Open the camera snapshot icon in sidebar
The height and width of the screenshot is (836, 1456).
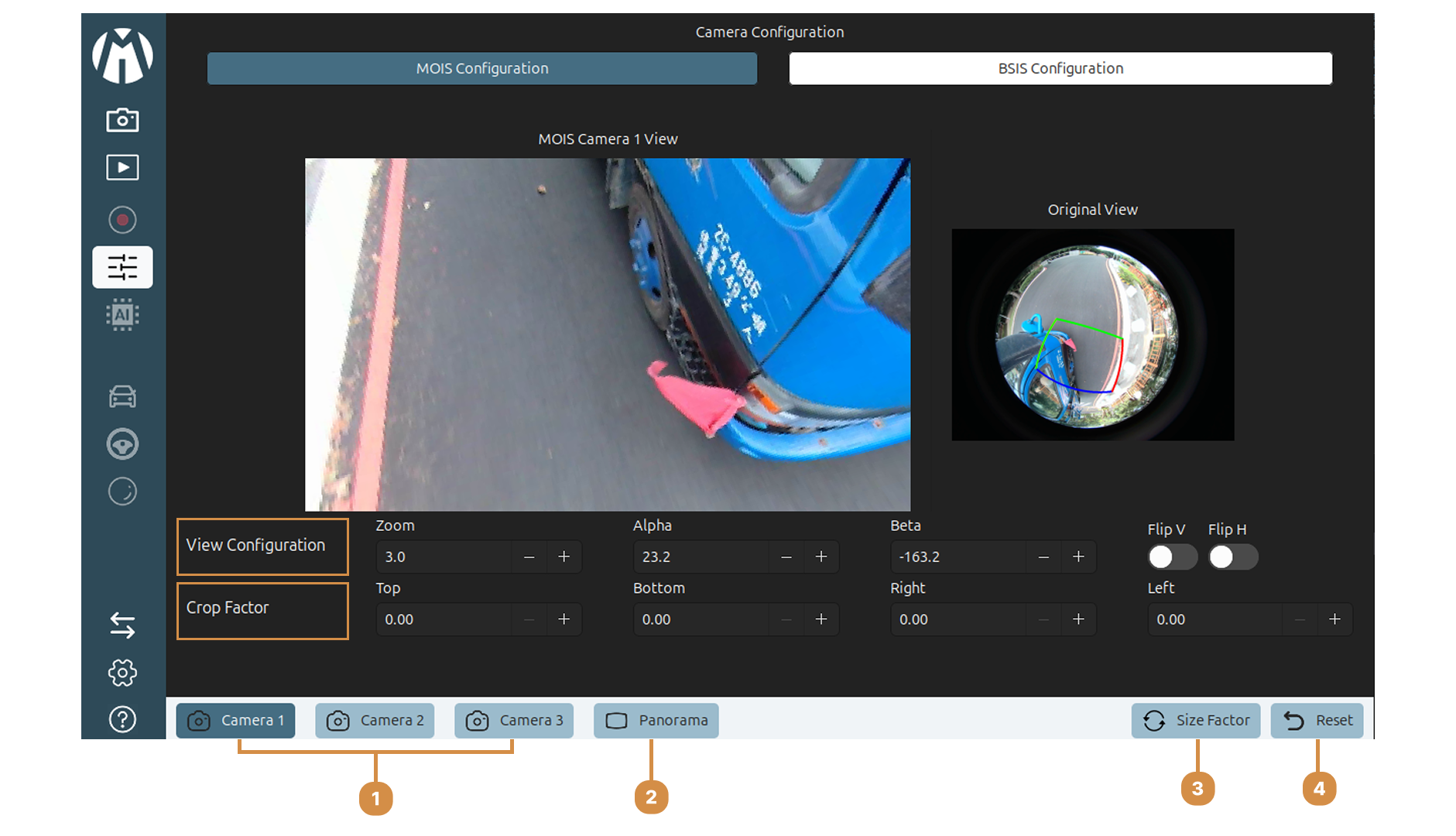pos(122,120)
